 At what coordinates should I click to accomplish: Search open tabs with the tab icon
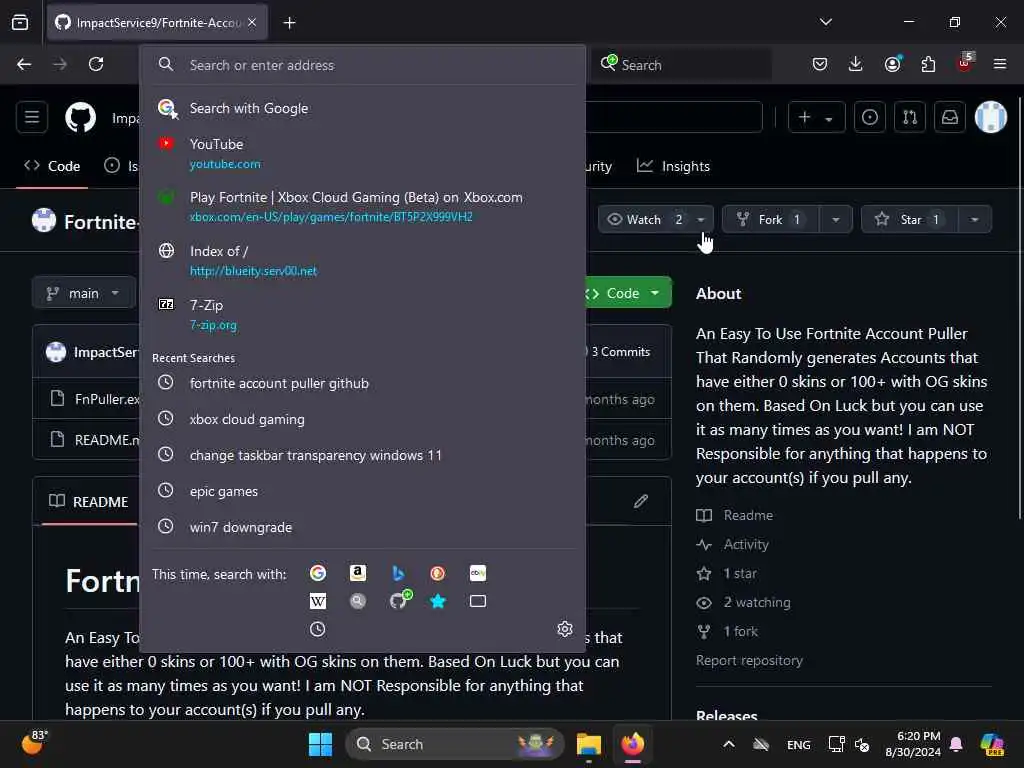(477, 601)
